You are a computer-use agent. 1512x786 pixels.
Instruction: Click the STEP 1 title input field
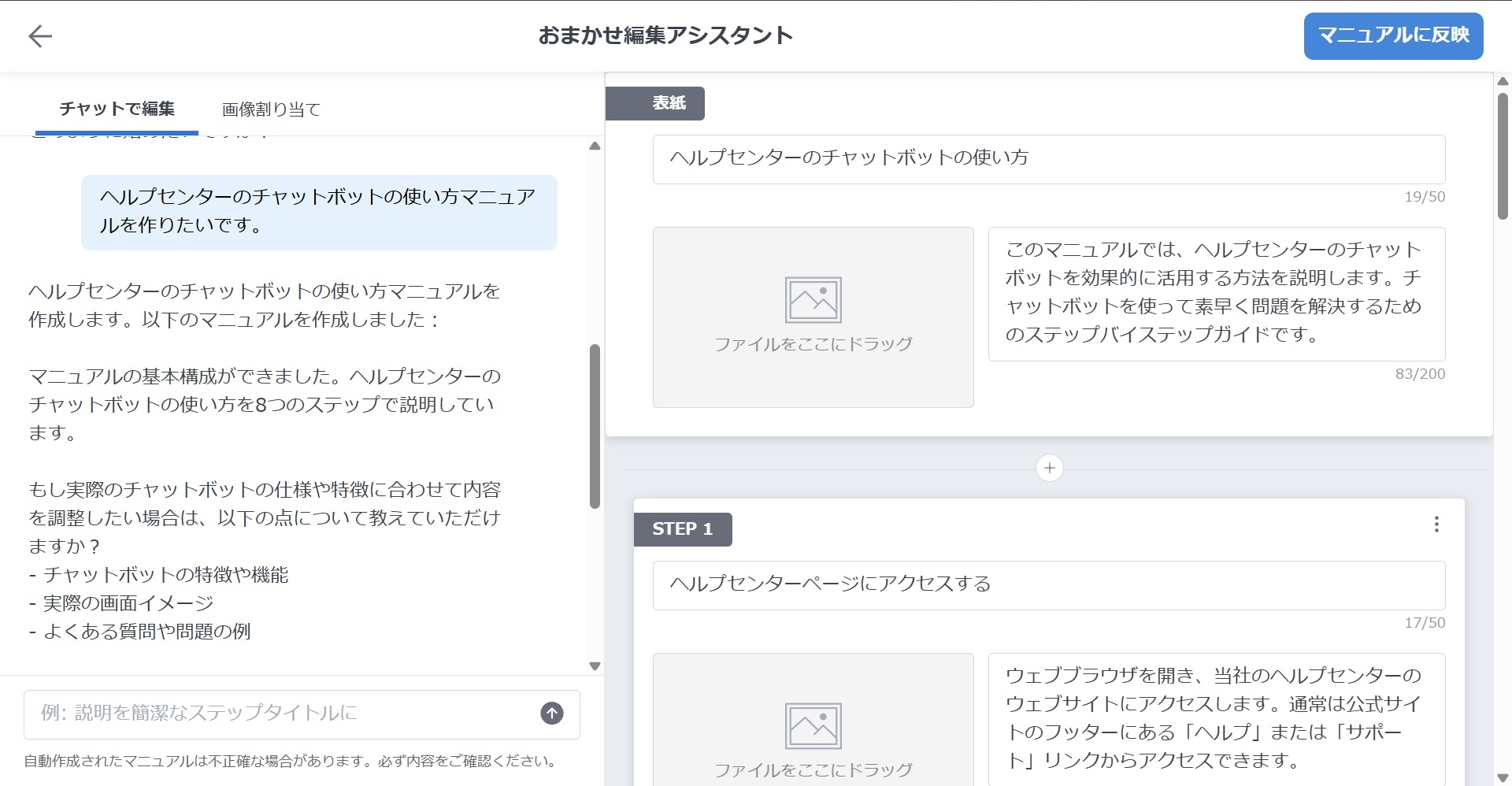pyautogui.click(x=1049, y=585)
